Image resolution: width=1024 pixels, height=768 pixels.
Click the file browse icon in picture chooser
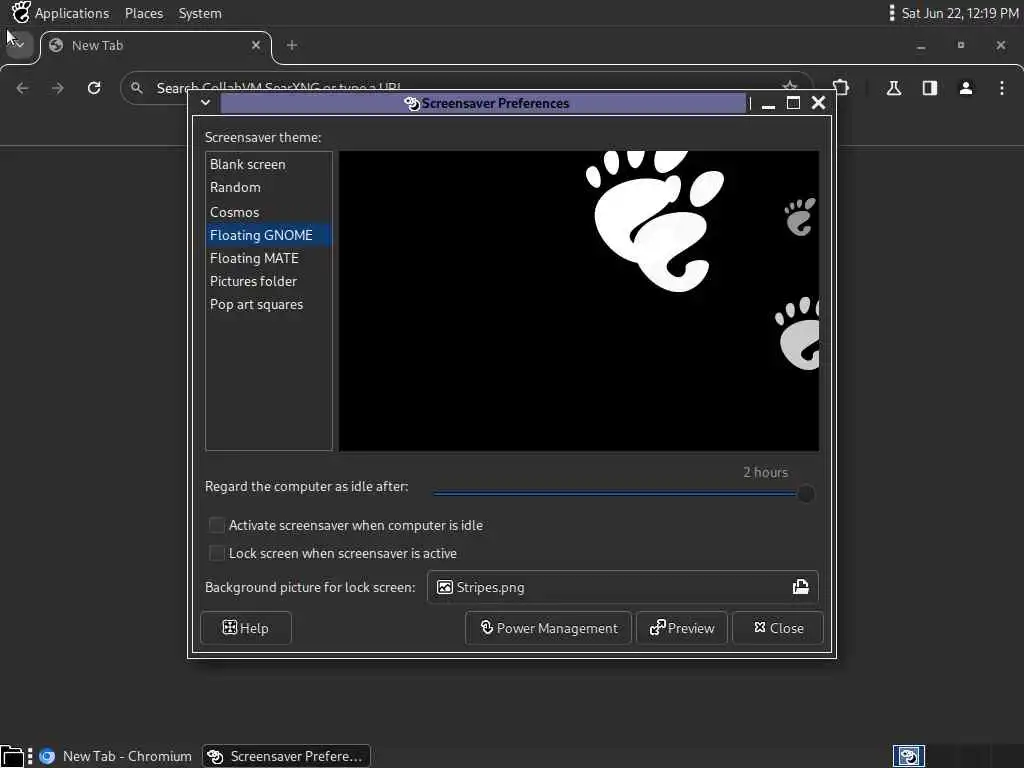coord(801,587)
